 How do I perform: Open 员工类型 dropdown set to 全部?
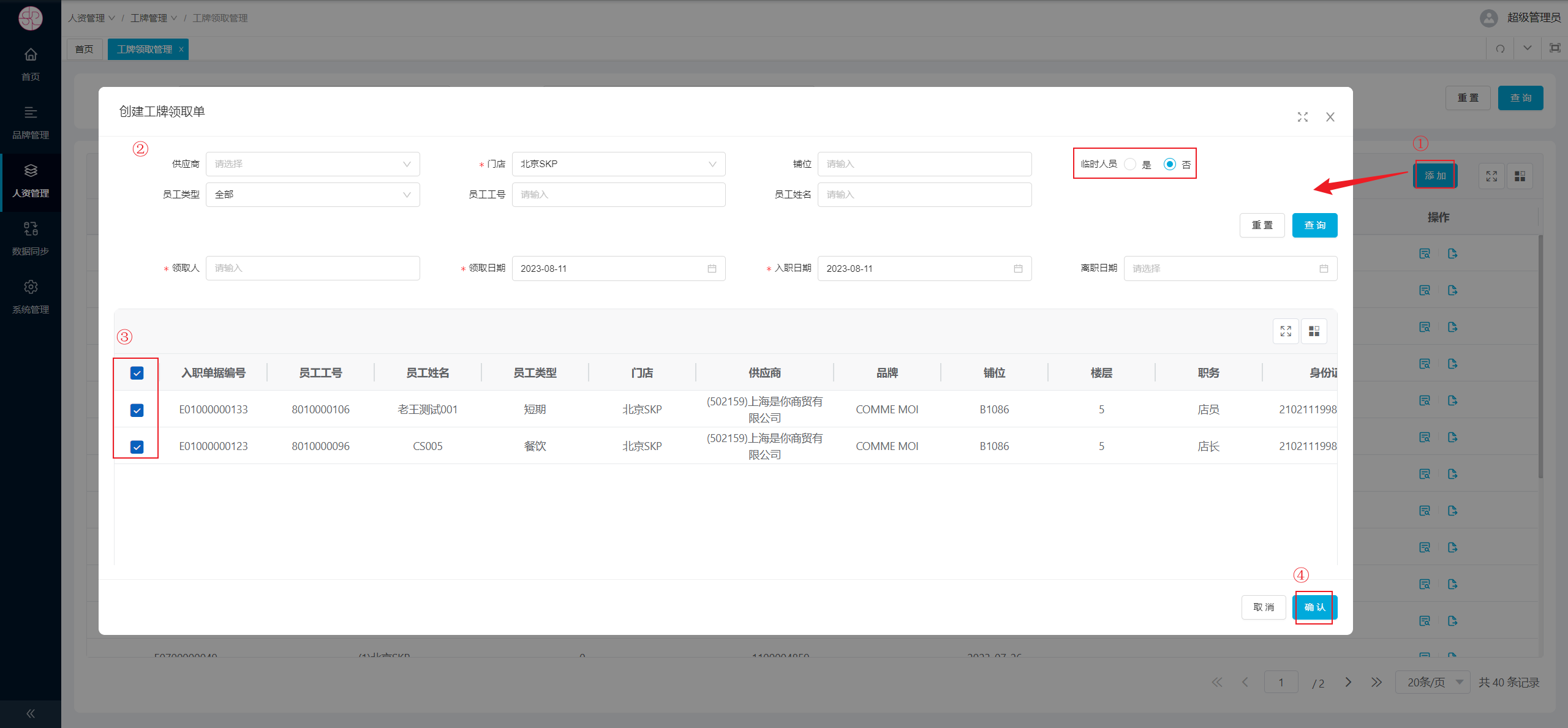pyautogui.click(x=312, y=195)
